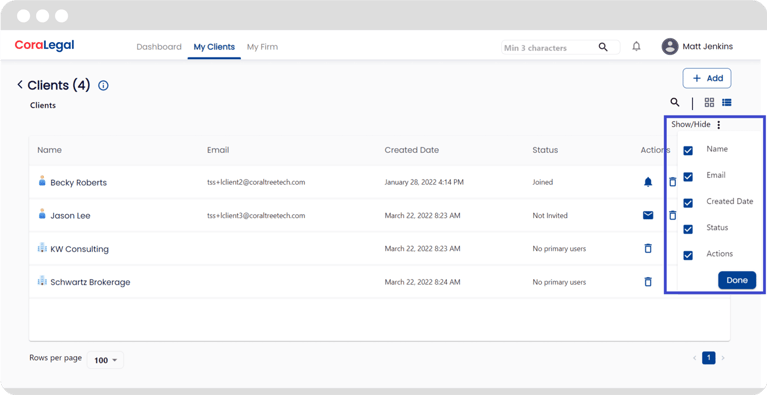The image size is (767, 395).
Task: Select the My Clients tab
Action: point(214,47)
